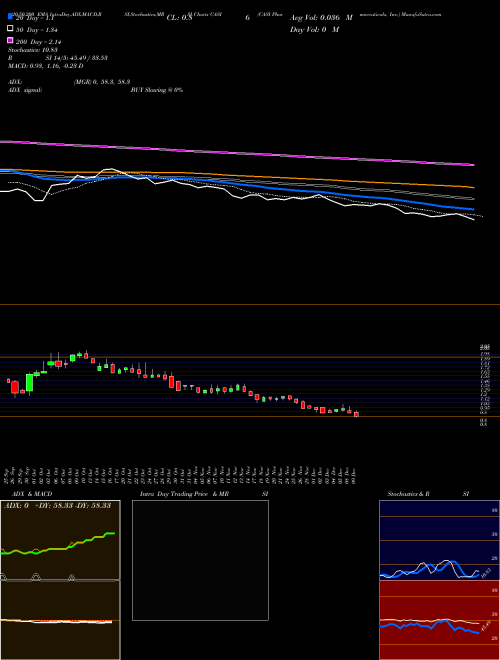The height and width of the screenshot is (660, 500).
Task: Open the dark blue Stochastics panel
Action: point(439,540)
